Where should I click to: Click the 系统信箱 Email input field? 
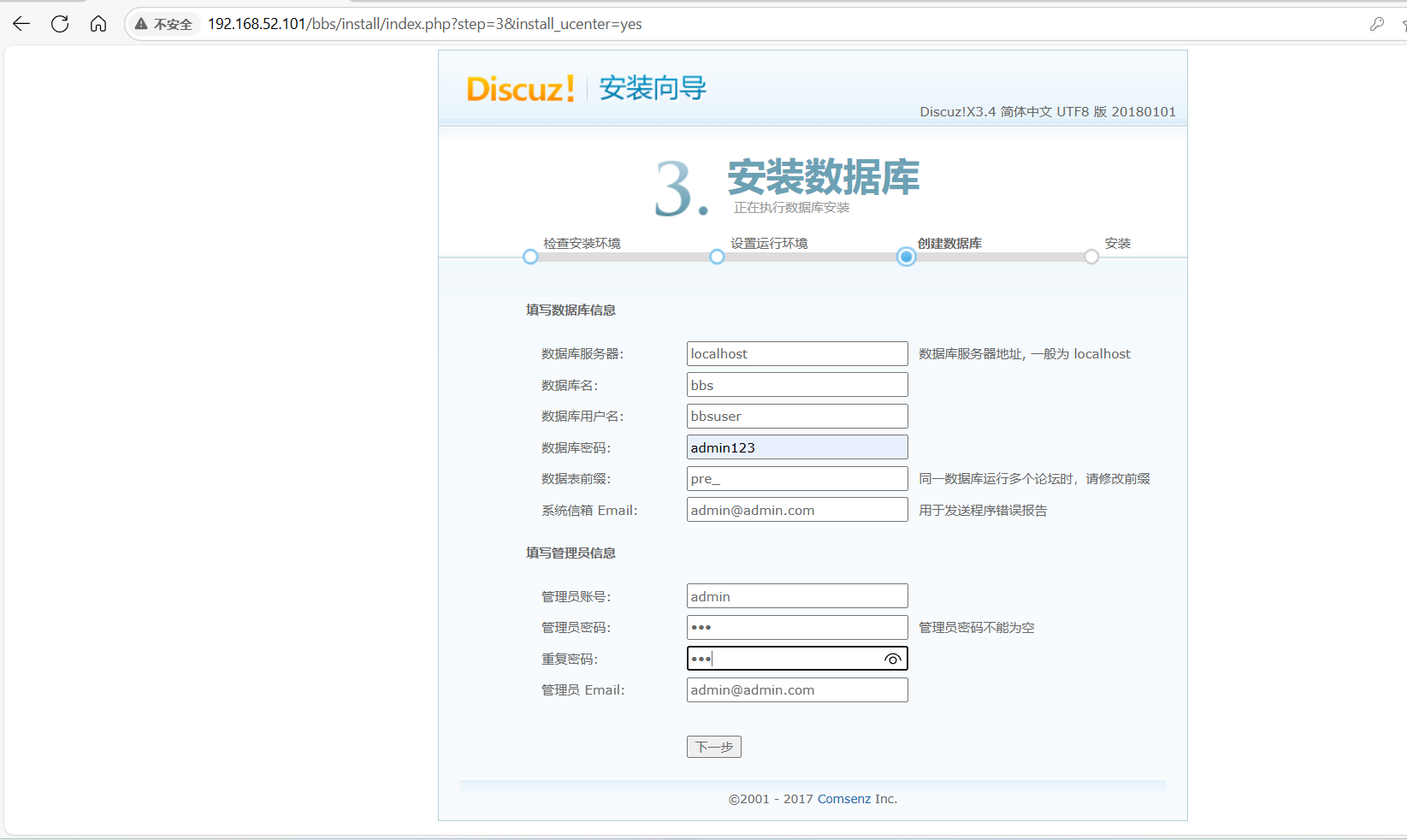tap(797, 510)
